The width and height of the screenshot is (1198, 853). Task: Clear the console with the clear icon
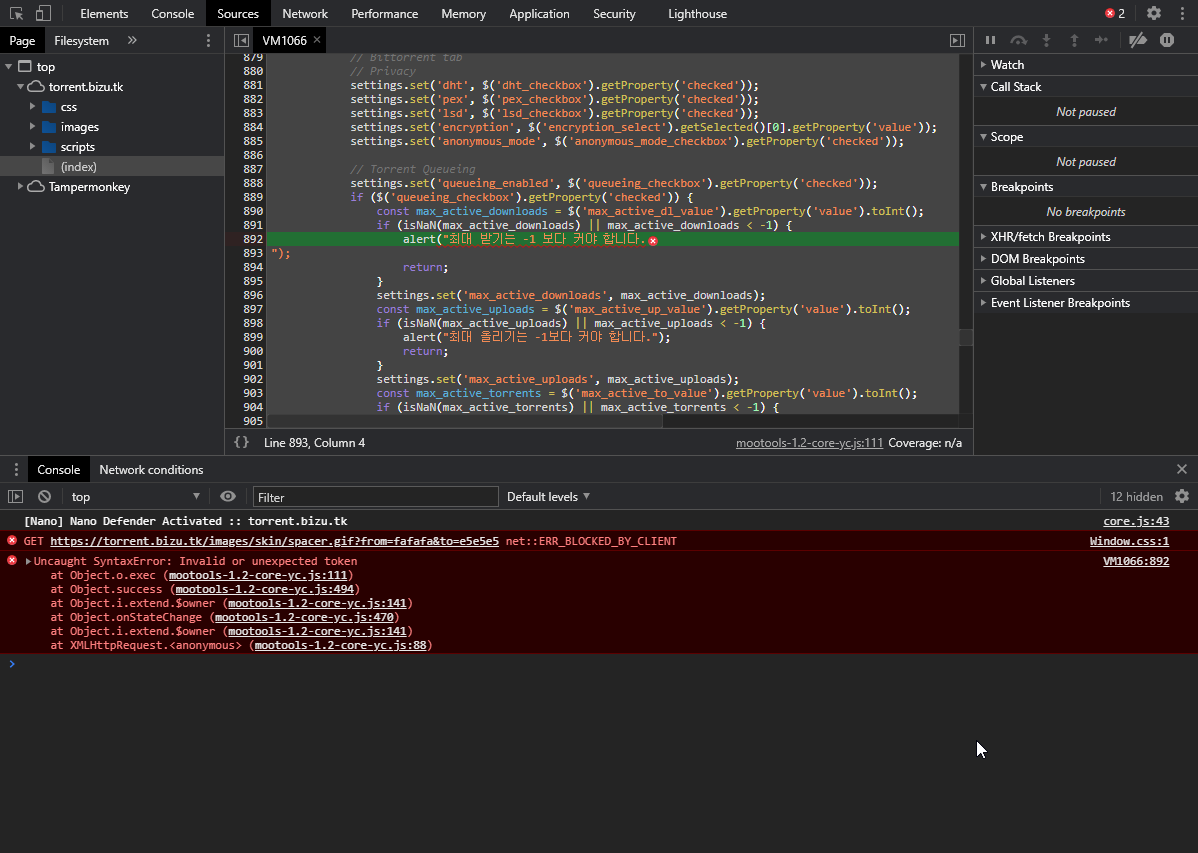[43, 497]
